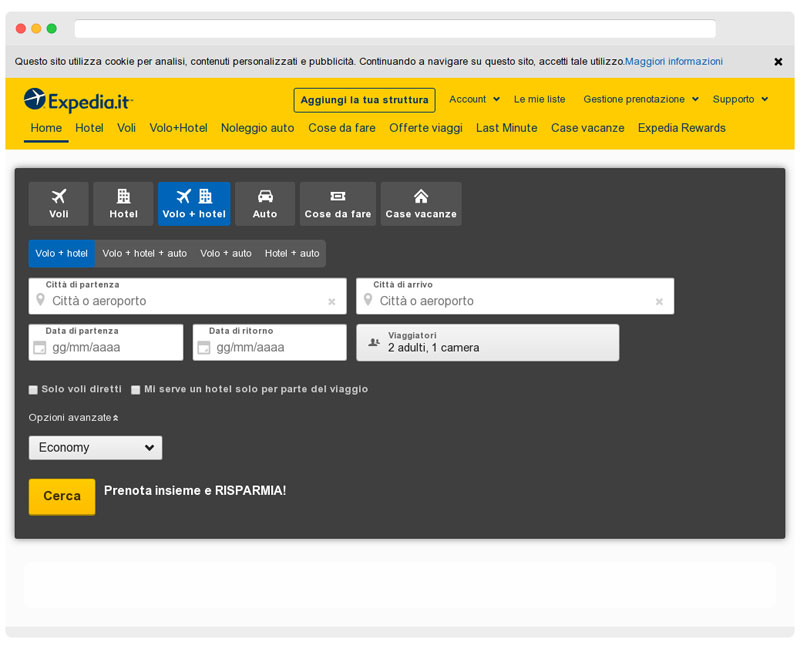The image size is (800, 649).
Task: Open the Maggiori informazioni link
Action: coord(674,62)
